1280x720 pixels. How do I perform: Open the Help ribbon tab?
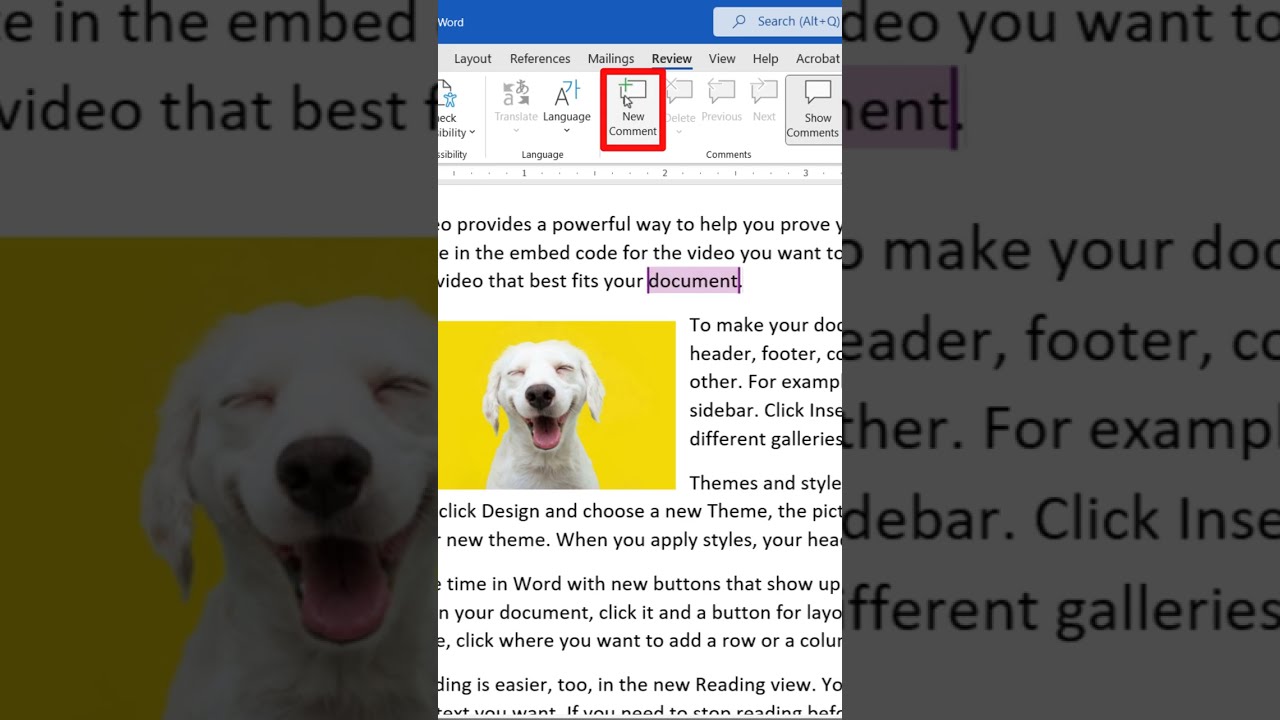point(766,59)
